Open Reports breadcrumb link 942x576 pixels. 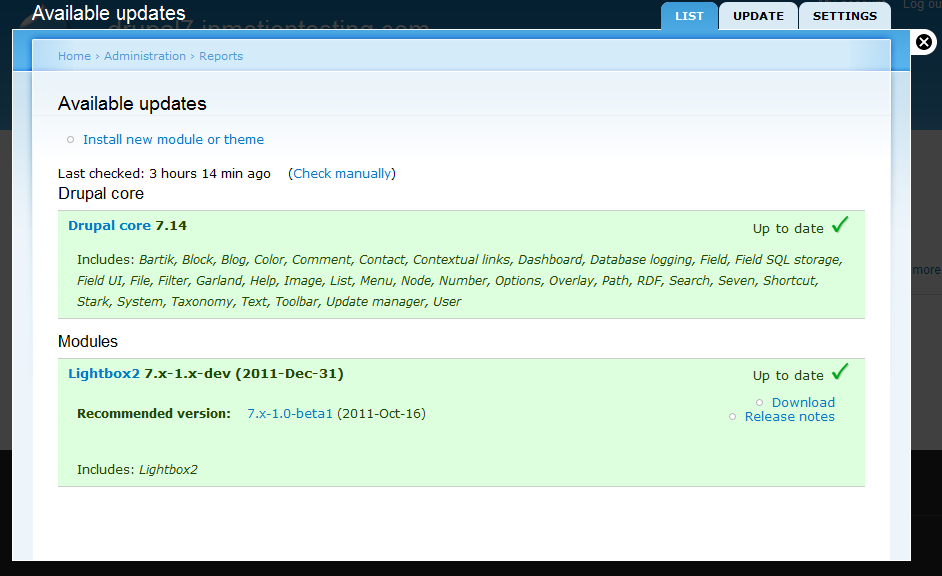click(221, 56)
